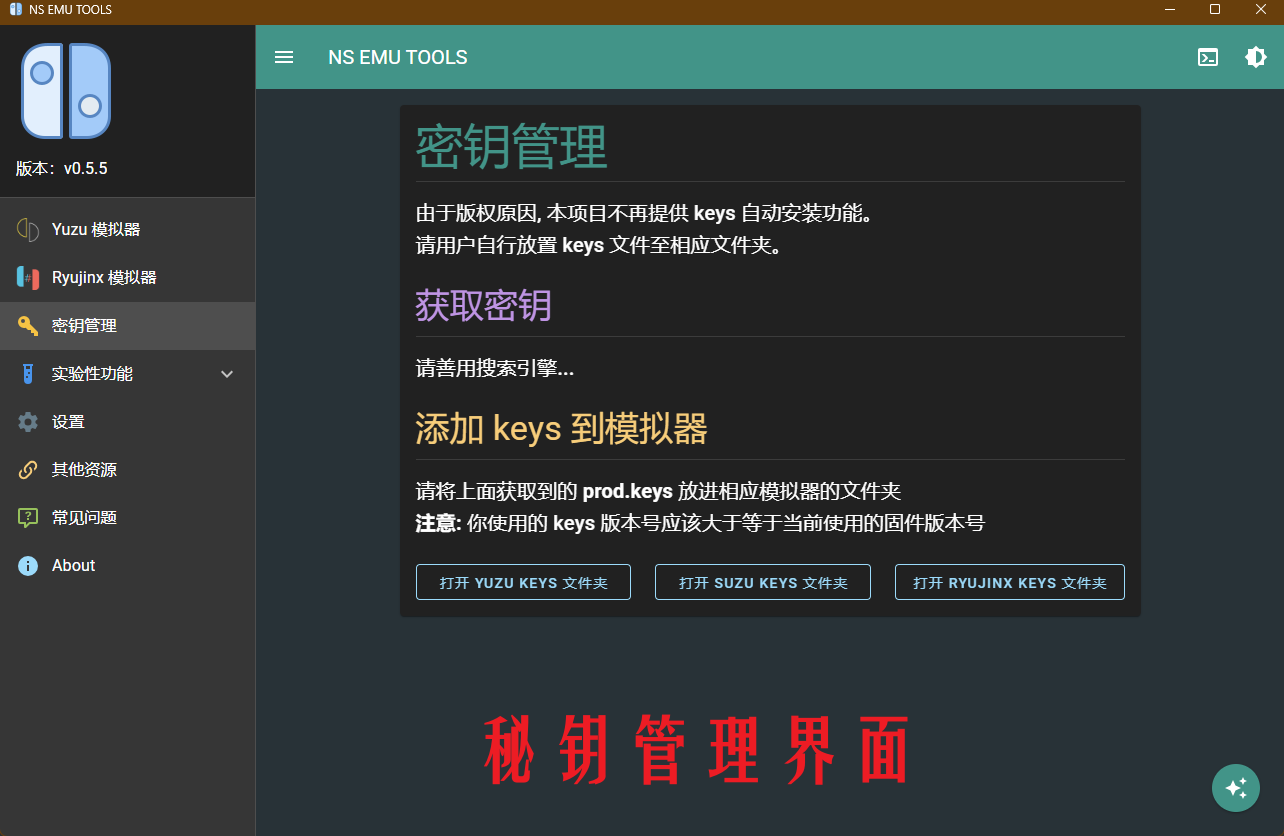Expand the 实验性功能 chevron in the sidebar
The image size is (1284, 836).
coord(227,373)
